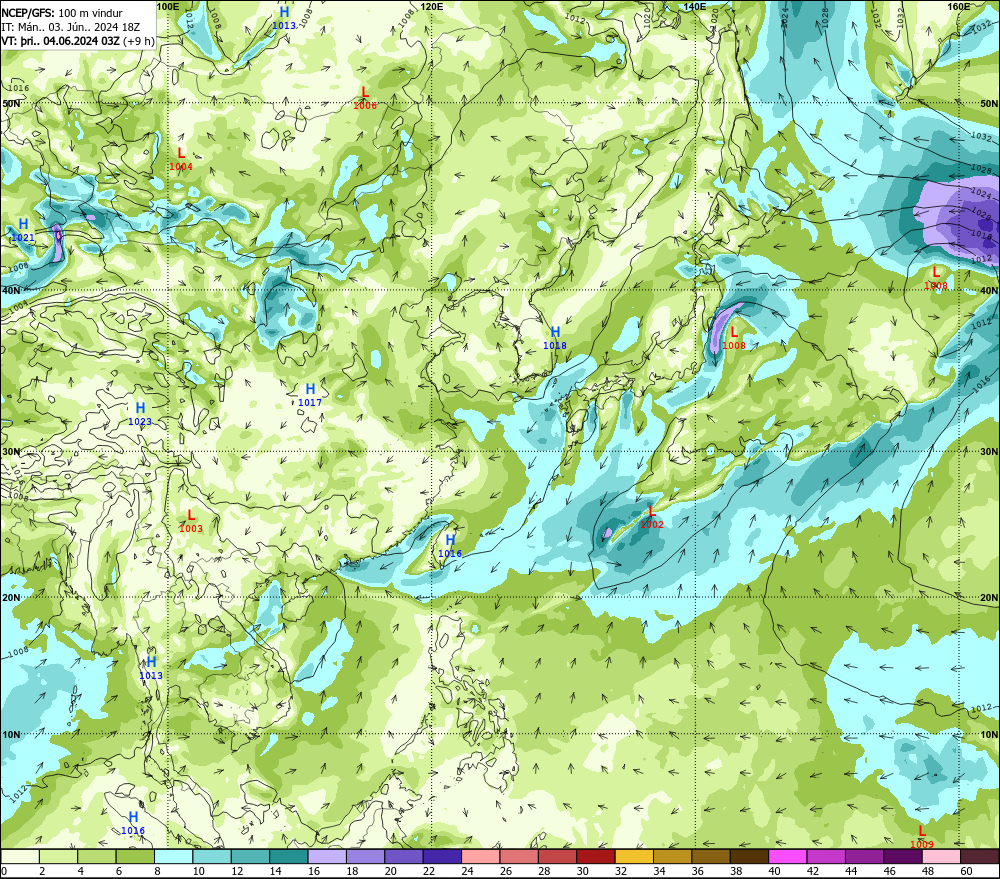Select the light green 2–4 legend swatch
Image resolution: width=1000 pixels, height=879 pixels.
pyautogui.click(x=59, y=857)
